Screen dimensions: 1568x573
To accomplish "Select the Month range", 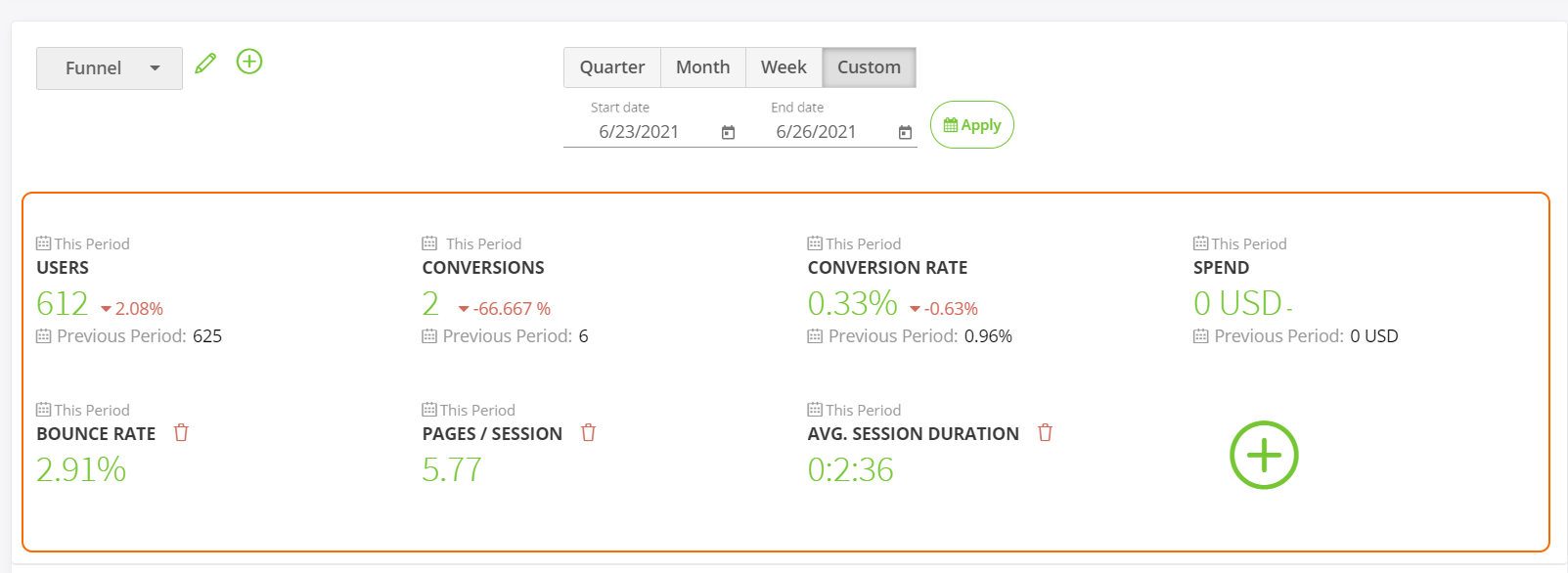I will pyautogui.click(x=702, y=67).
